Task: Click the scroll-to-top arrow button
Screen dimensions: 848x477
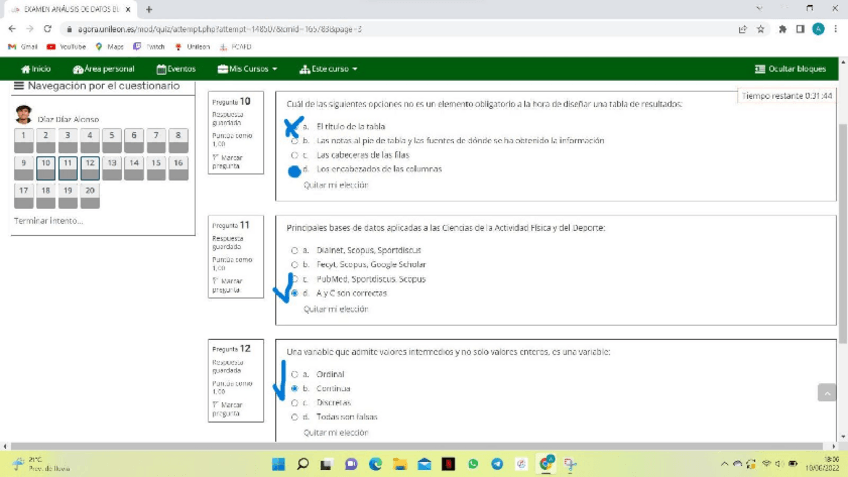Action: point(826,393)
